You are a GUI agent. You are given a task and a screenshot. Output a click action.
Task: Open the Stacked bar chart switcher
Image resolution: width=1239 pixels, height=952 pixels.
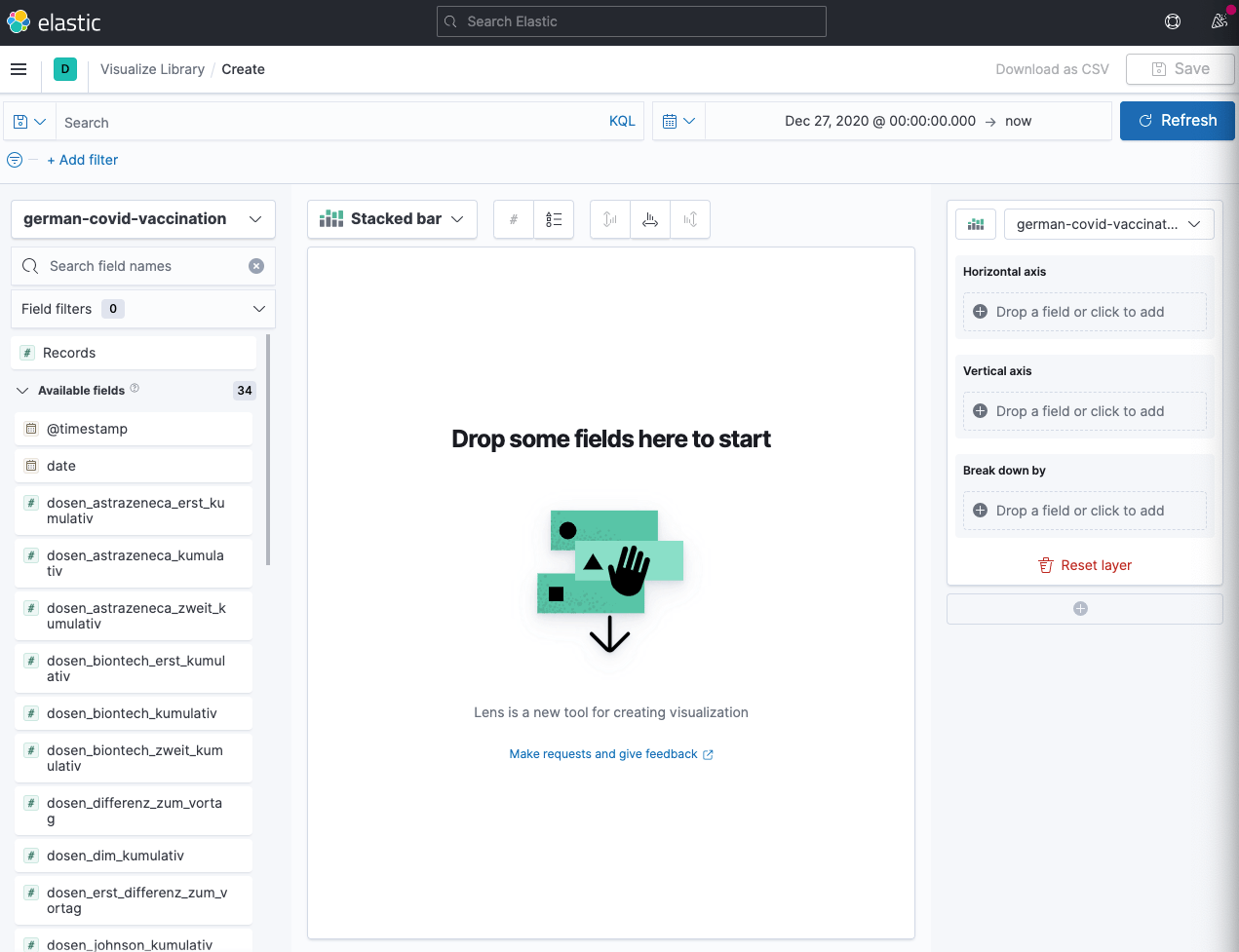pyautogui.click(x=392, y=219)
